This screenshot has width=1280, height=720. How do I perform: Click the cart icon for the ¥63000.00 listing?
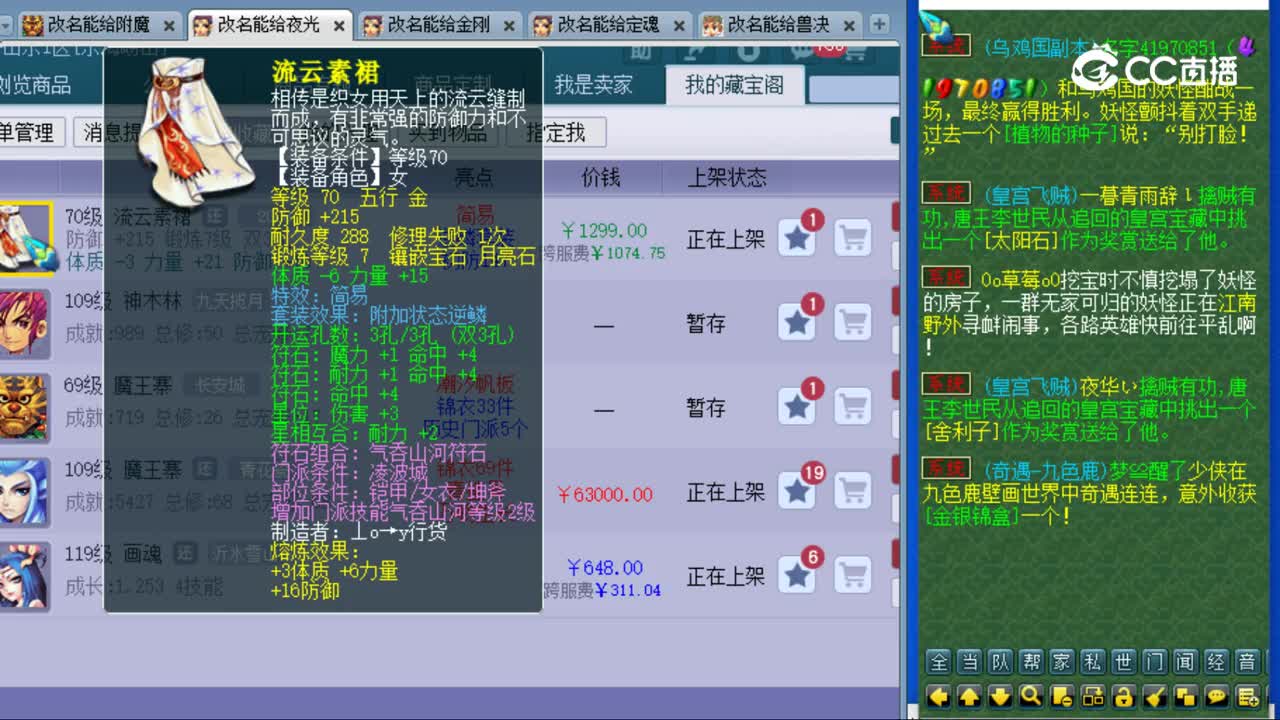coord(853,491)
